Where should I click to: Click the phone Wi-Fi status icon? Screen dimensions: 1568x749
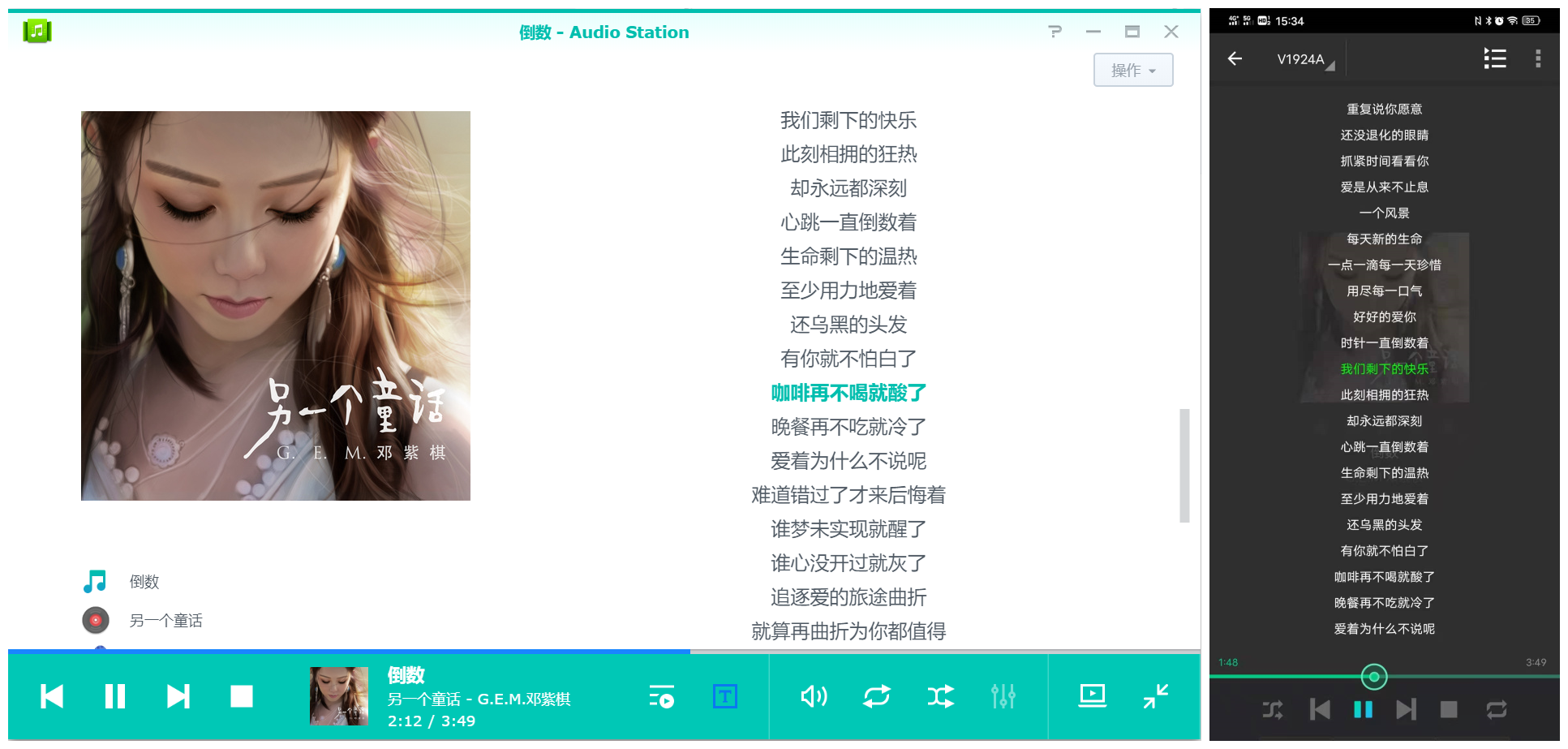[1513, 21]
